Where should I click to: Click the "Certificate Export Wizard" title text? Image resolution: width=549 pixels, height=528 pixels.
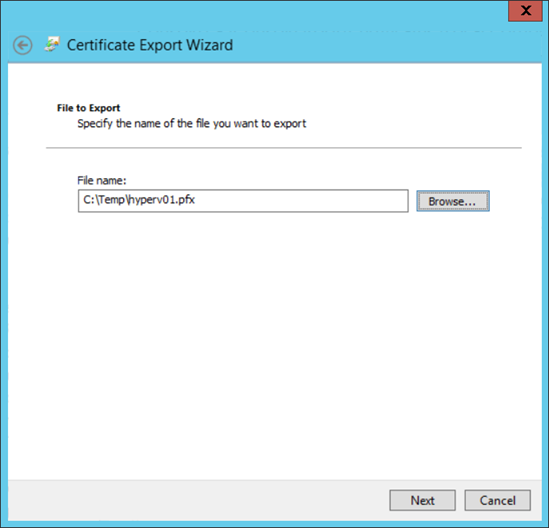click(x=150, y=45)
